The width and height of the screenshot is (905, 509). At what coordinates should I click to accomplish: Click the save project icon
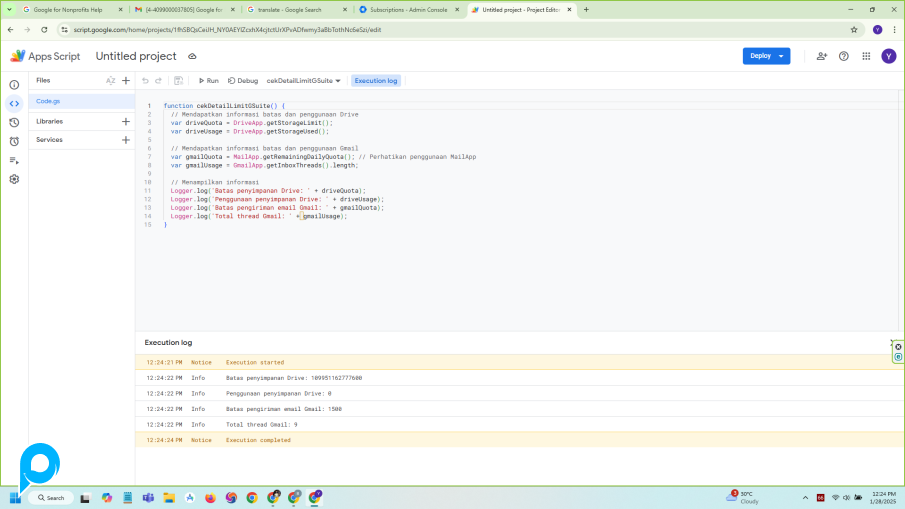(x=178, y=80)
